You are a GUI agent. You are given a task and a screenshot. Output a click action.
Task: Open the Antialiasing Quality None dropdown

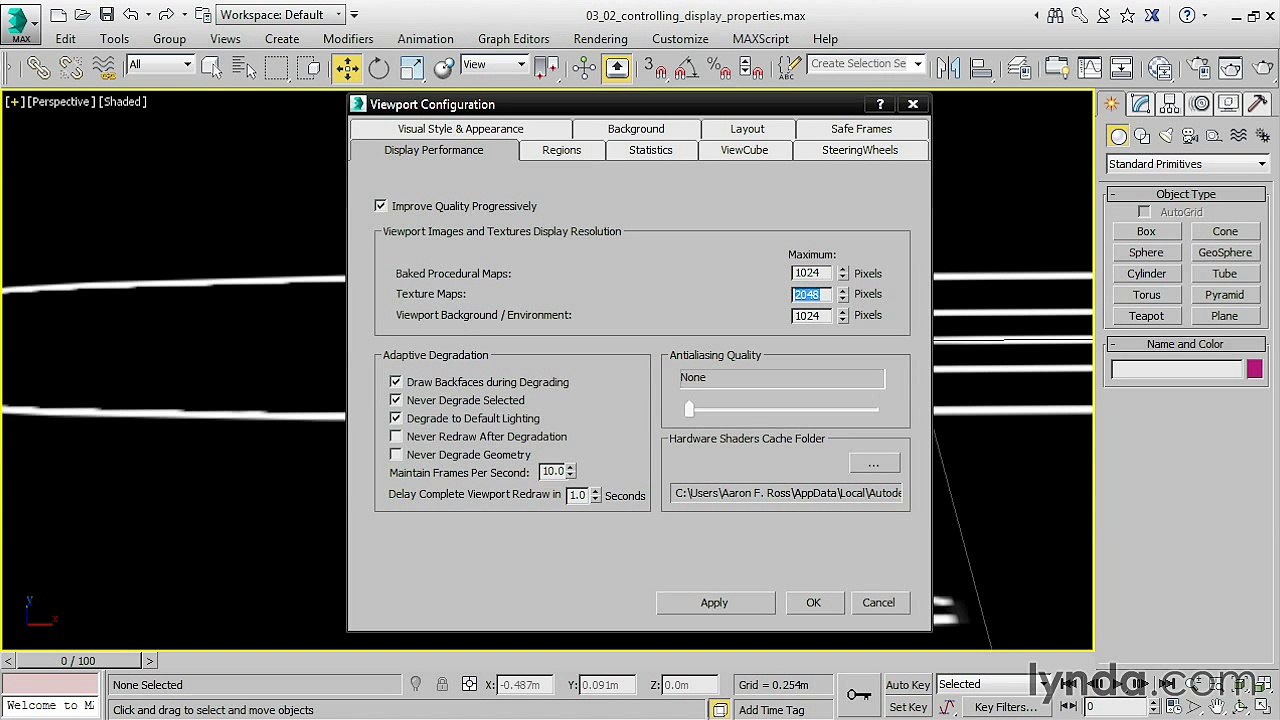(782, 378)
